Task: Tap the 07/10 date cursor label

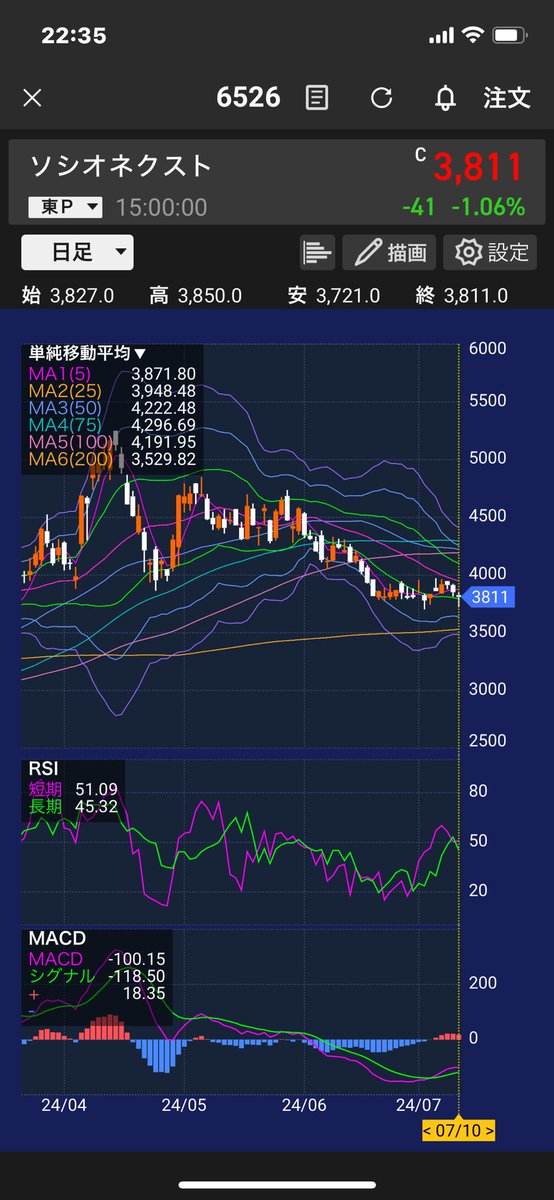Action: coord(459,1131)
